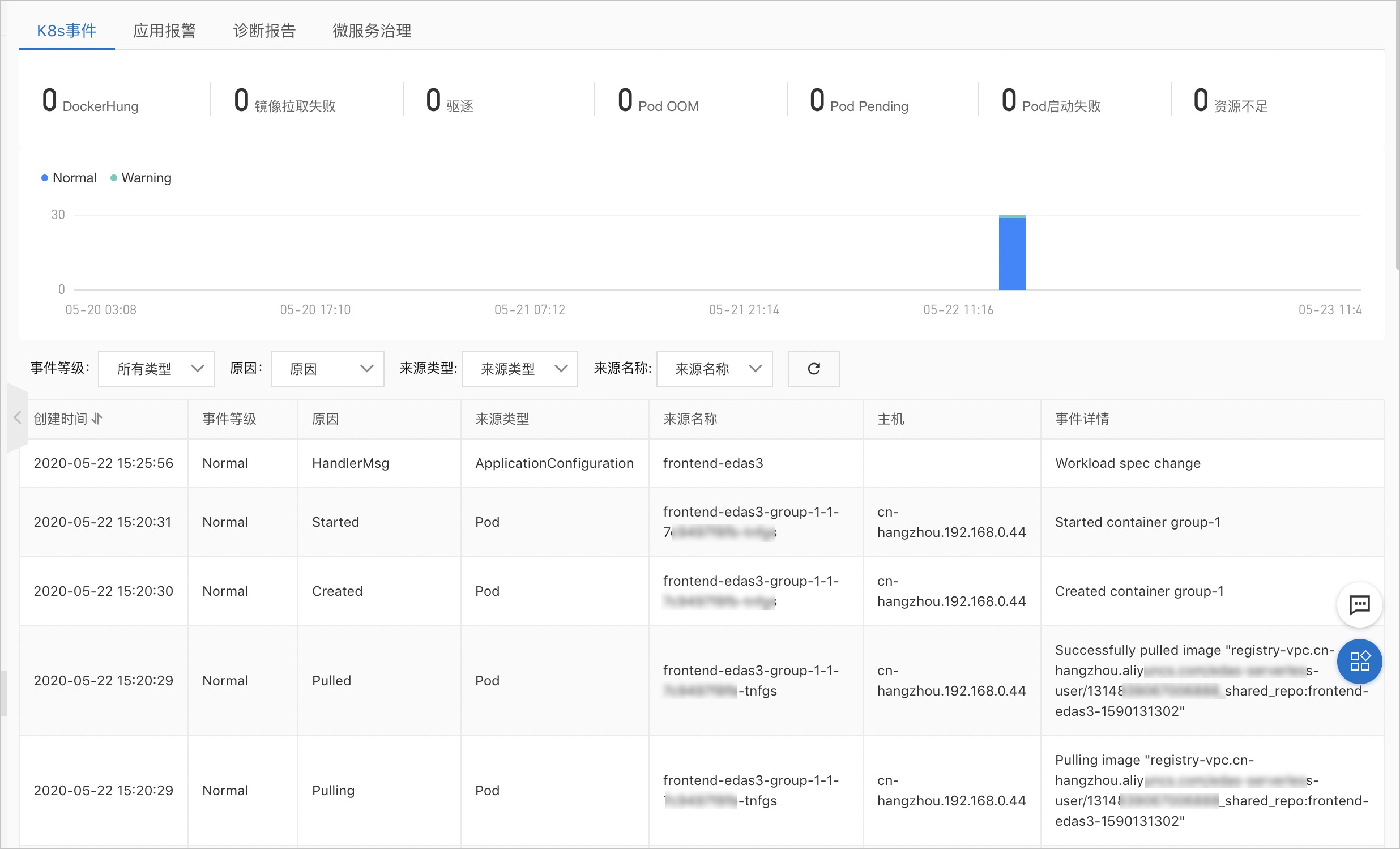
Task: Click timestamp 2020-05-22 15:20:31
Action: (x=103, y=522)
